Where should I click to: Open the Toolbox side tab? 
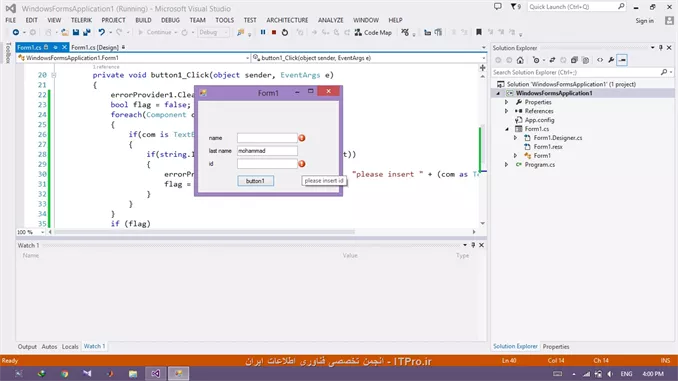point(8,53)
